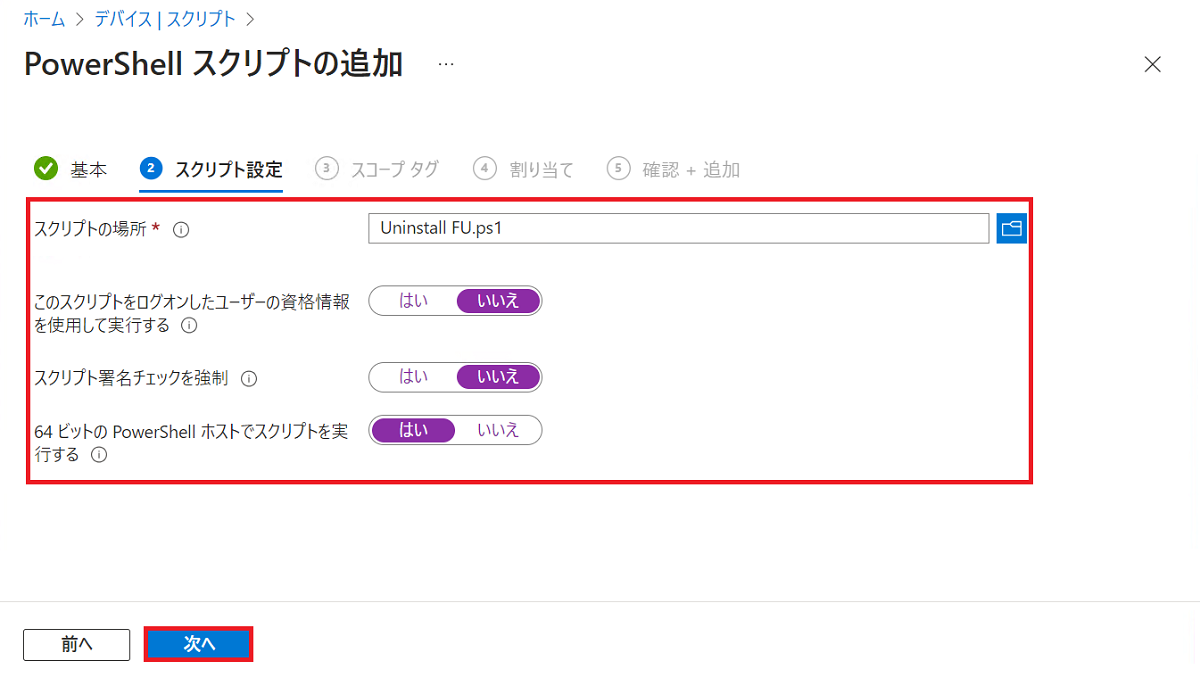Screen dimensions: 1200x686
Task: Enable はい for script signature check
Action: tap(413, 377)
